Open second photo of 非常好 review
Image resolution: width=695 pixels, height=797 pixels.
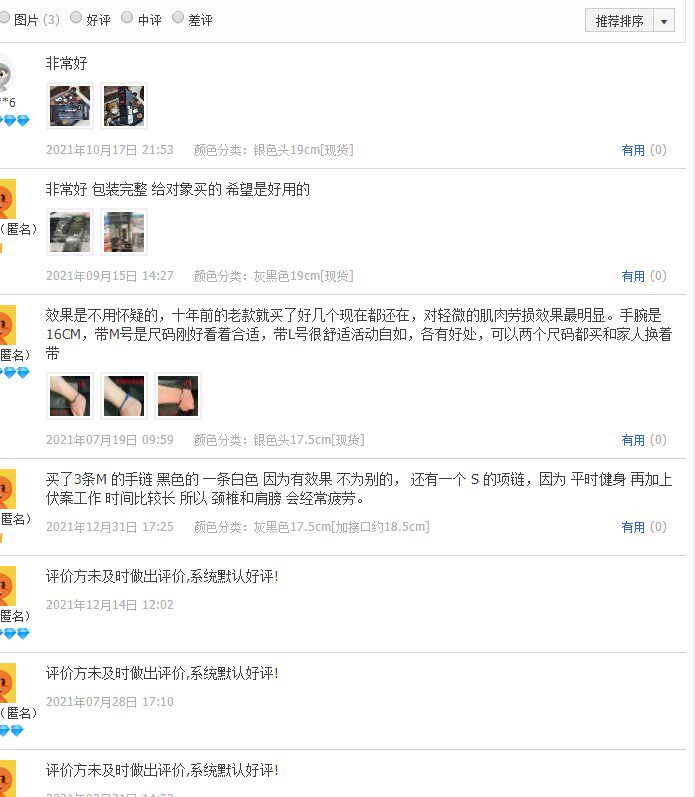(x=124, y=106)
